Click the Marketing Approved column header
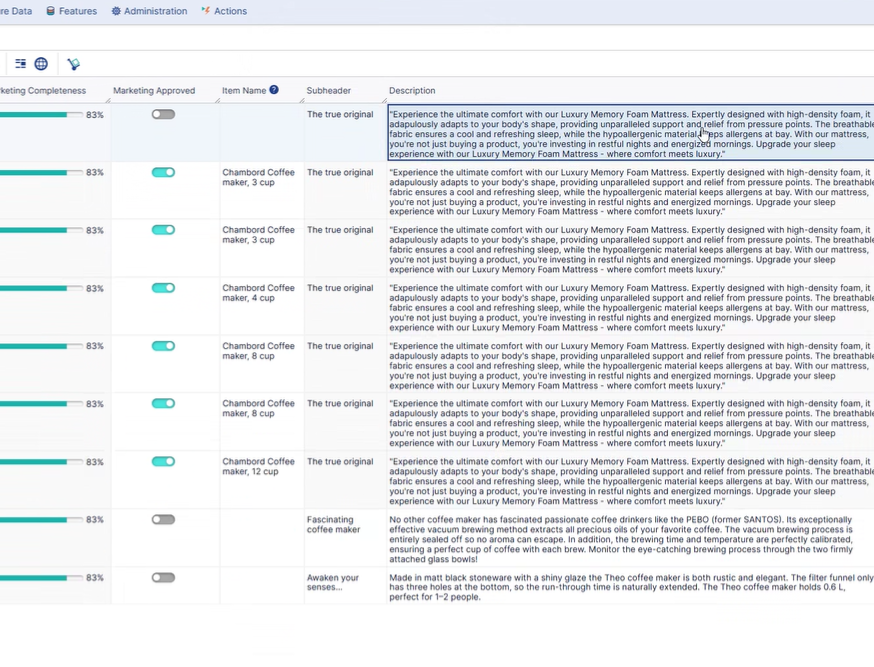This screenshot has height=667, width=874. [x=154, y=91]
